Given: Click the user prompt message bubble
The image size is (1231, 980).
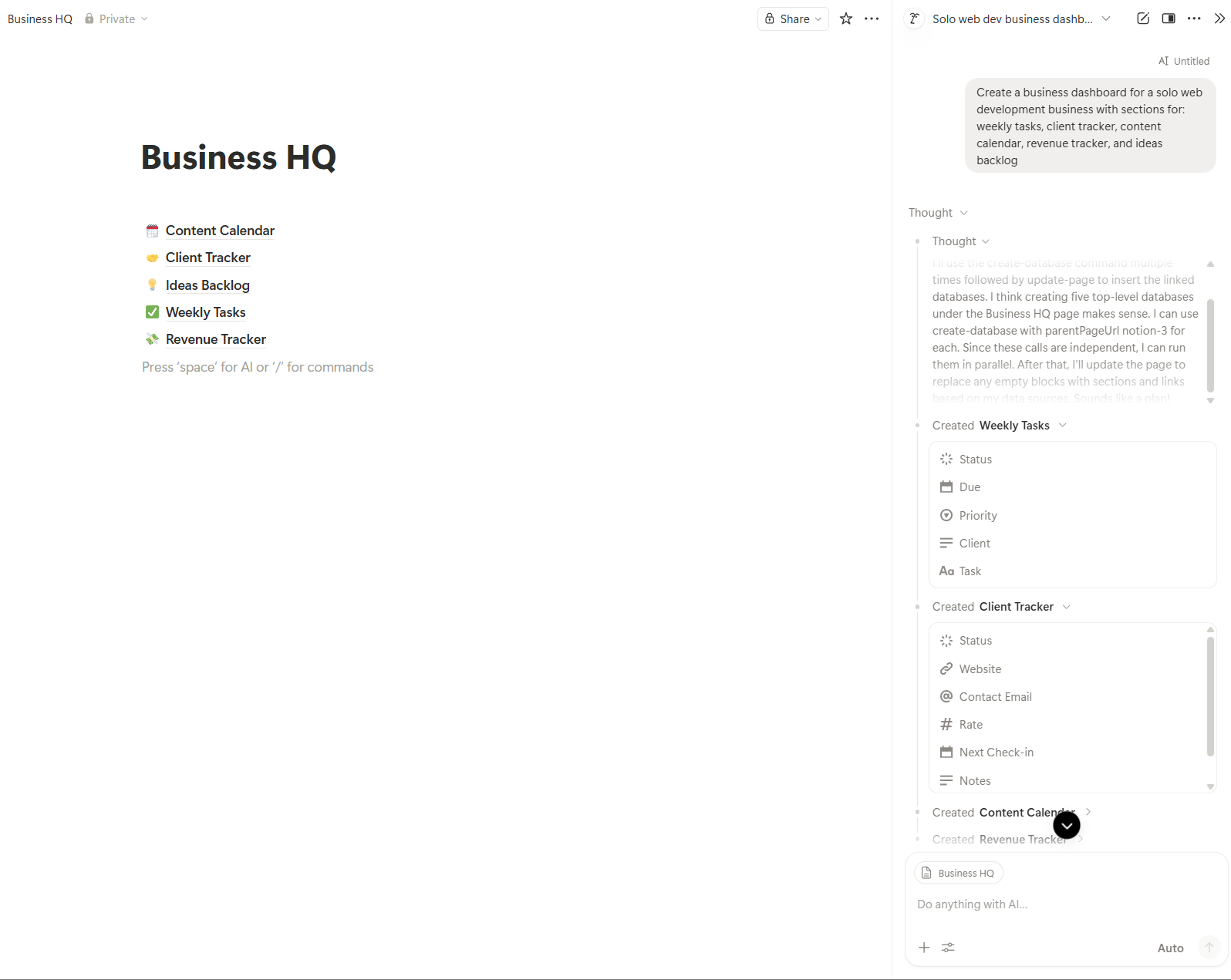Looking at the screenshot, I should tap(1091, 126).
